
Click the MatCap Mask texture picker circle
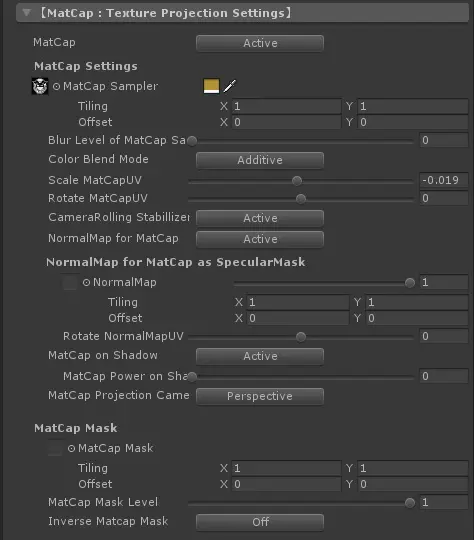tap(71, 448)
